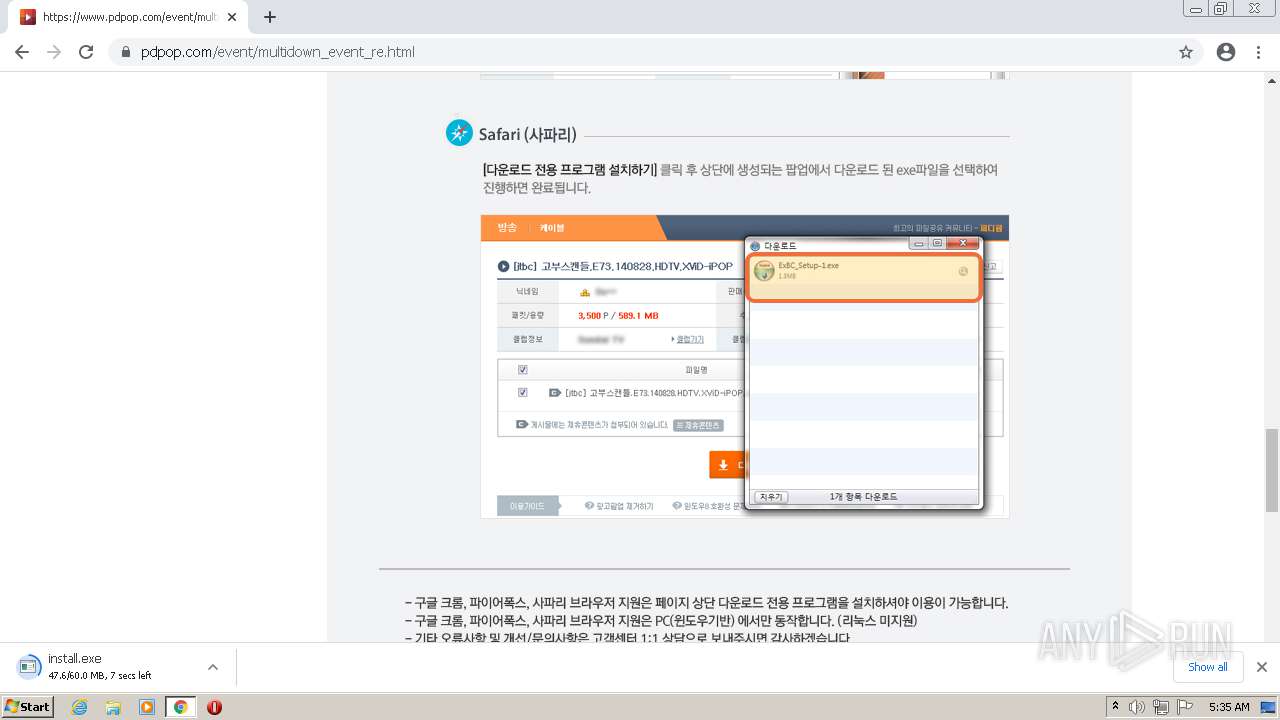Open the network tray icon
The image size is (1280, 720).
[x=1161, y=707]
